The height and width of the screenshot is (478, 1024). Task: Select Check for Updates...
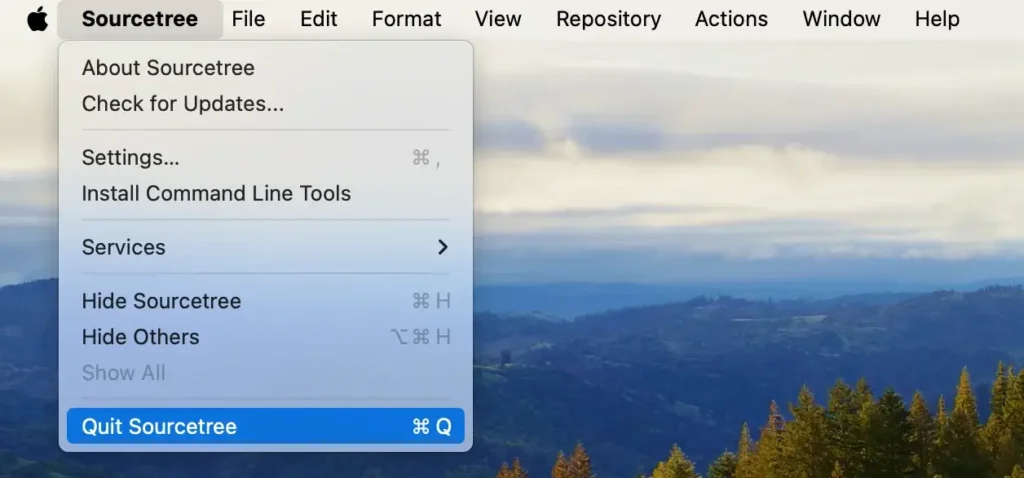[265, 104]
